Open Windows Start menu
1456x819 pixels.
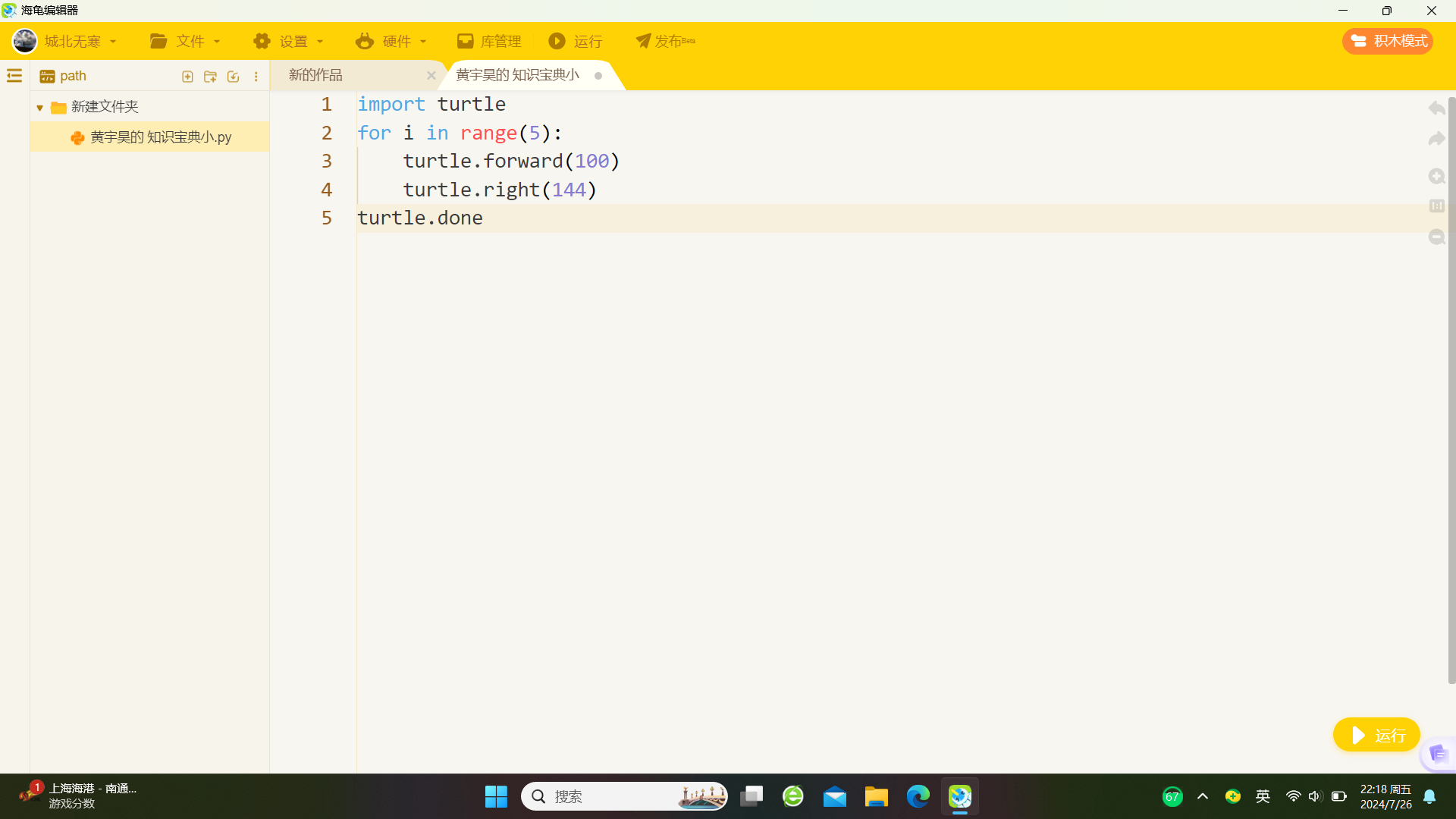pyautogui.click(x=496, y=796)
